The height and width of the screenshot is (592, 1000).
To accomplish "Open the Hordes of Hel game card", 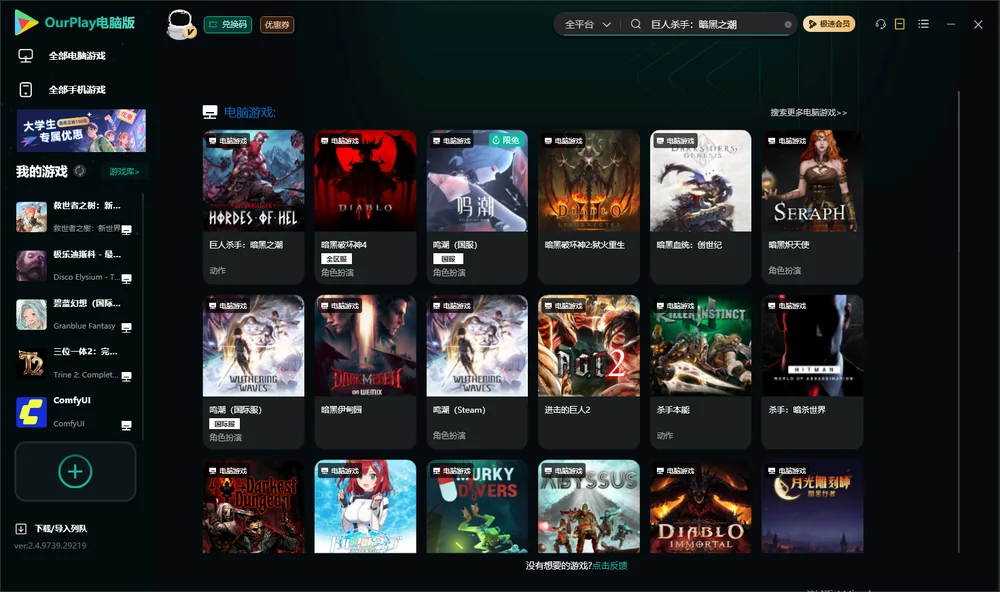I will coord(253,207).
